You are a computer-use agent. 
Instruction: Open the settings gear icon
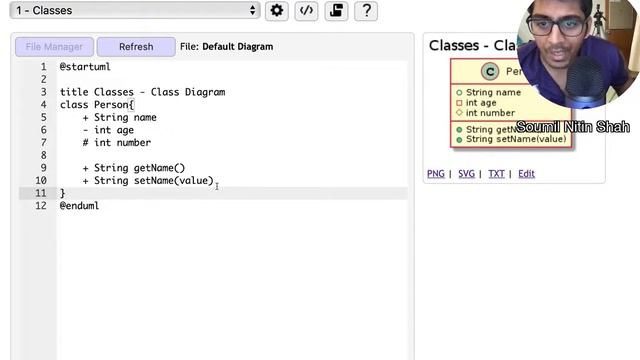coord(277,11)
